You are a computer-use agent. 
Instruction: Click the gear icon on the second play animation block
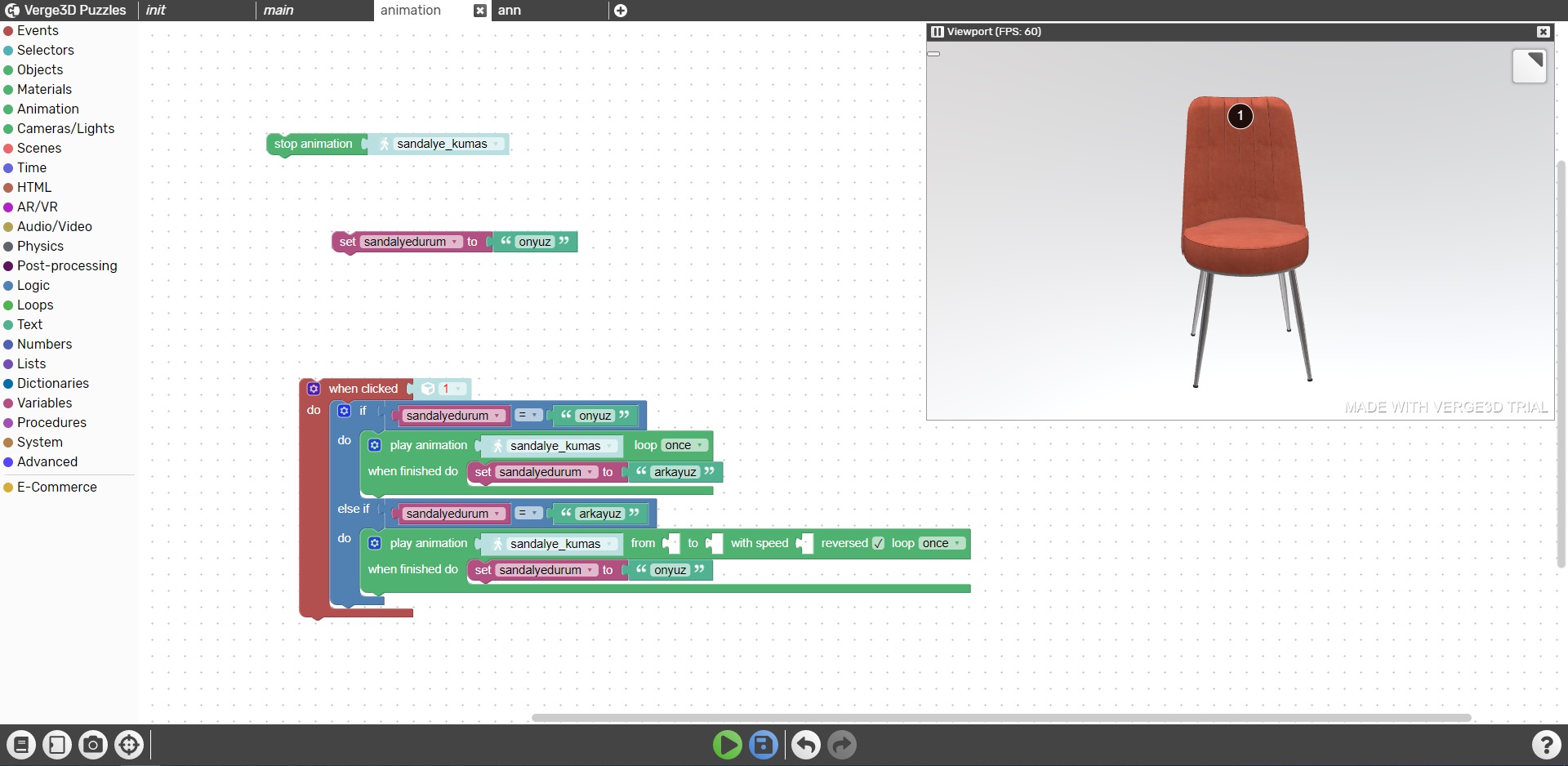click(x=375, y=543)
